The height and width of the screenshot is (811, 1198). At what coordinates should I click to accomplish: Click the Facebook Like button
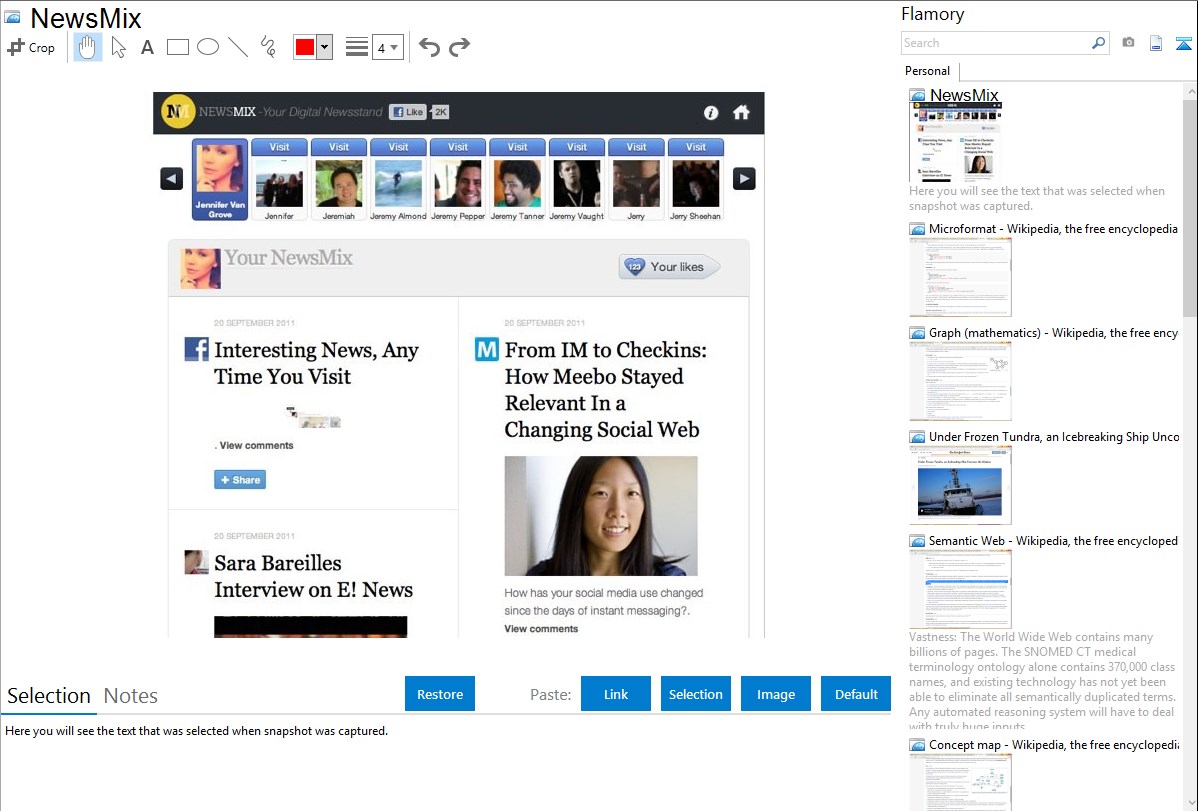tap(407, 112)
